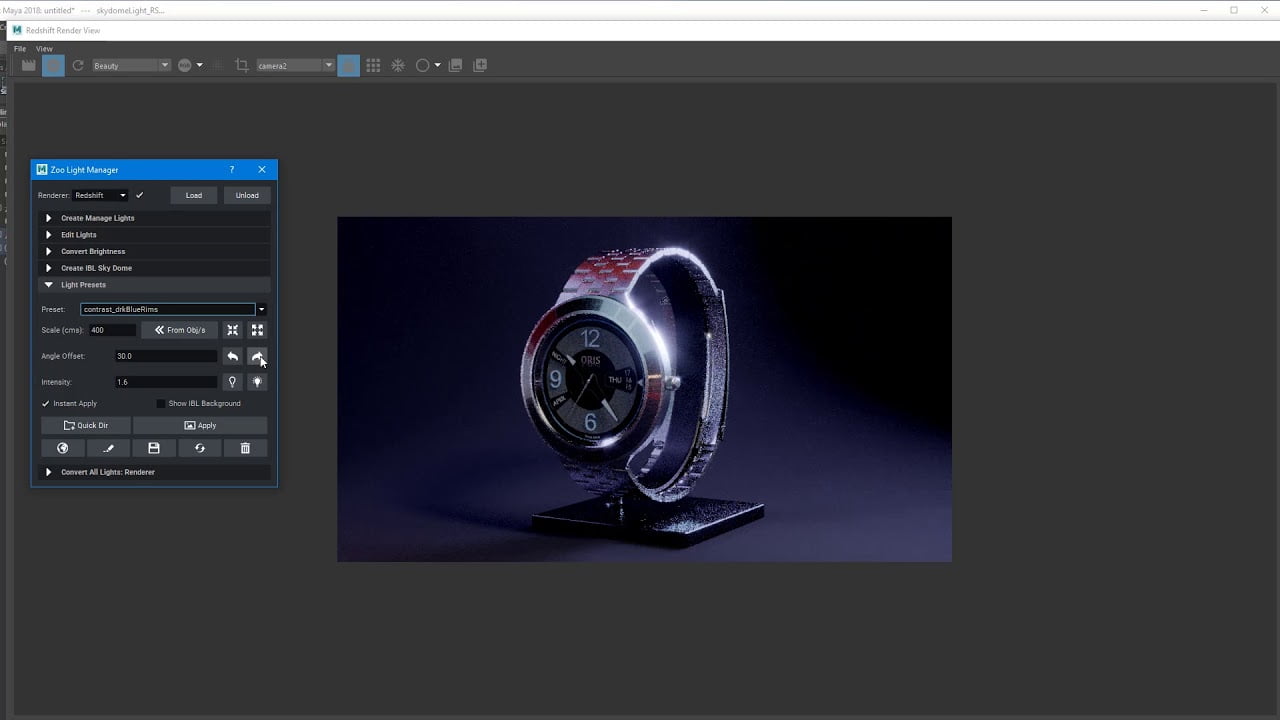Expand Convert All Lights: Renderer section

point(153,472)
